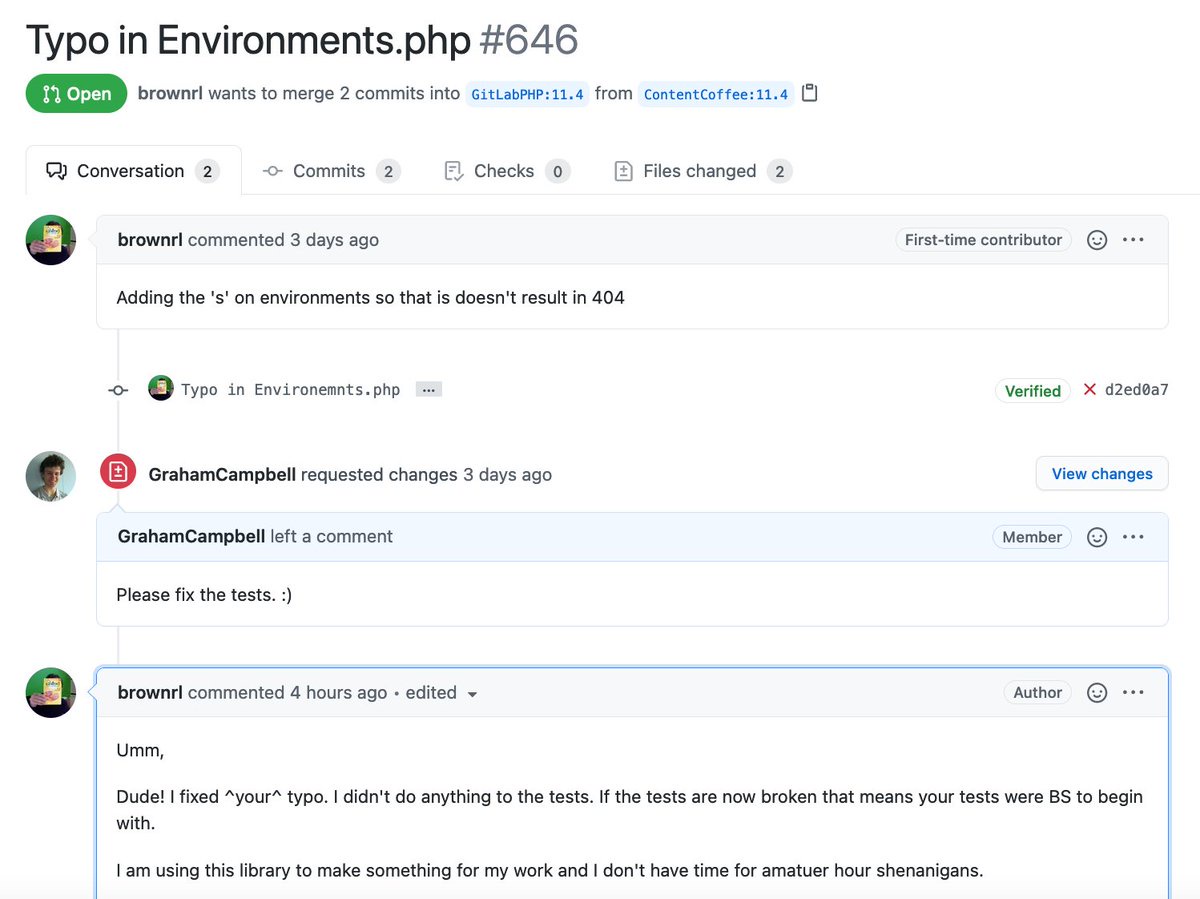This screenshot has width=1200, height=899.
Task: Open the three-dot menu on first comment
Action: tap(1133, 240)
